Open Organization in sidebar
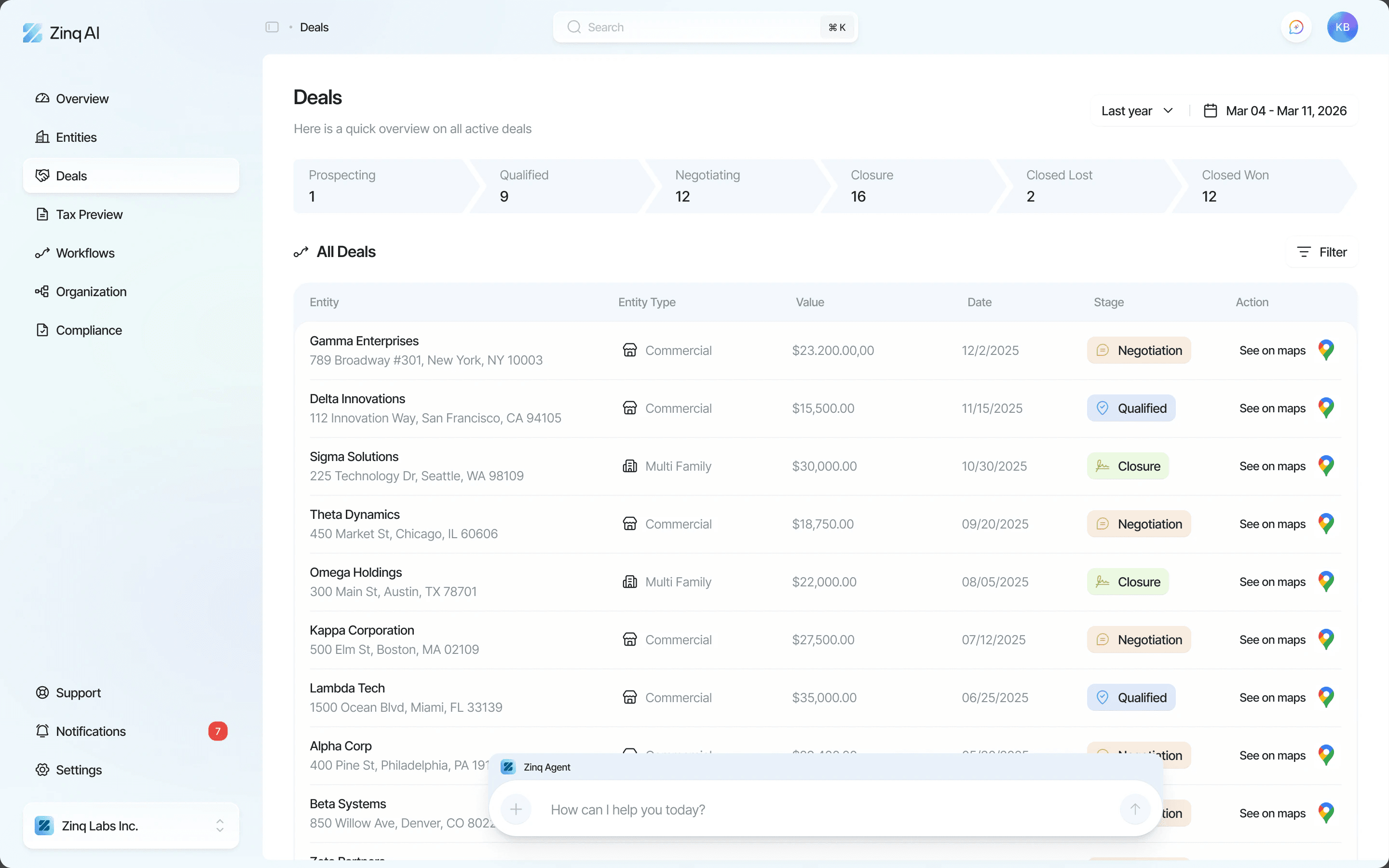The height and width of the screenshot is (868, 1389). (x=131, y=292)
